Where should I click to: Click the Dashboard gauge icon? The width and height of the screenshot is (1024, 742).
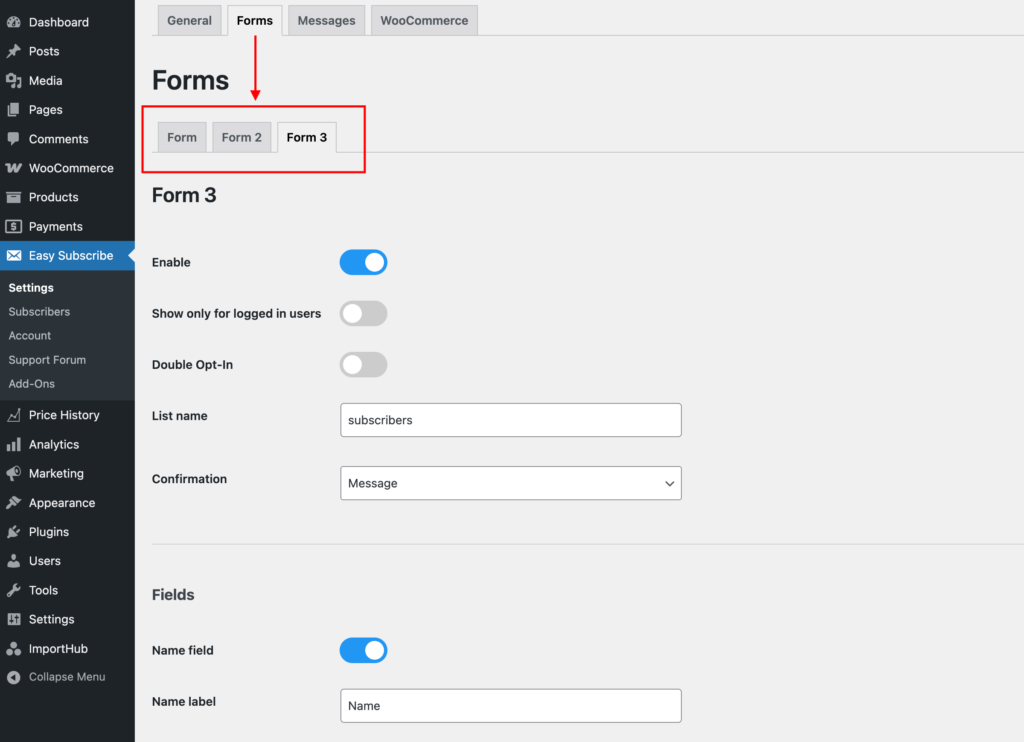pos(14,22)
